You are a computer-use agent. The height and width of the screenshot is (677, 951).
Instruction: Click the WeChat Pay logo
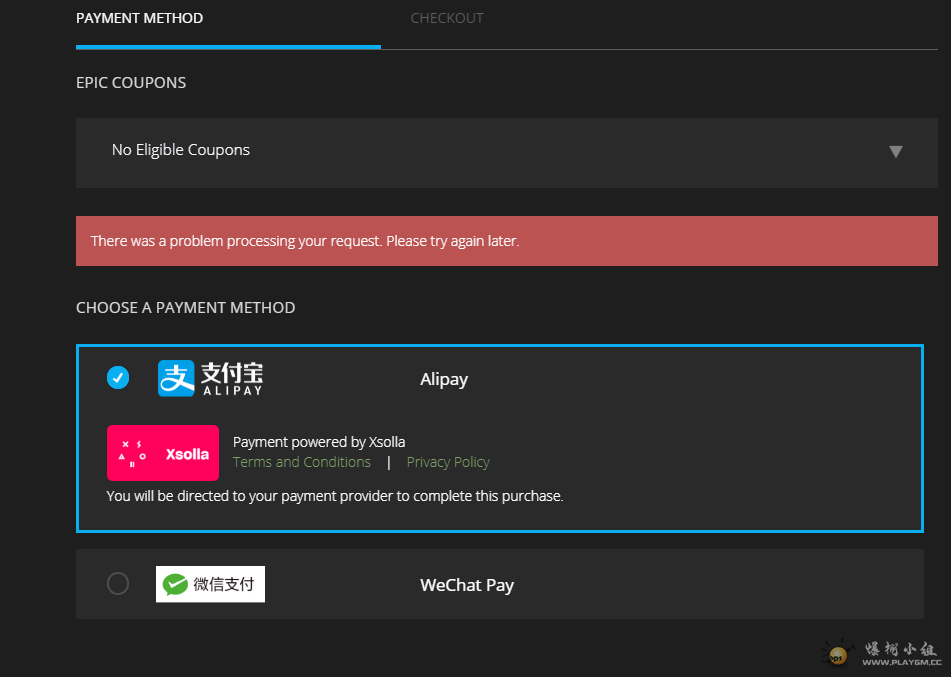click(x=210, y=584)
